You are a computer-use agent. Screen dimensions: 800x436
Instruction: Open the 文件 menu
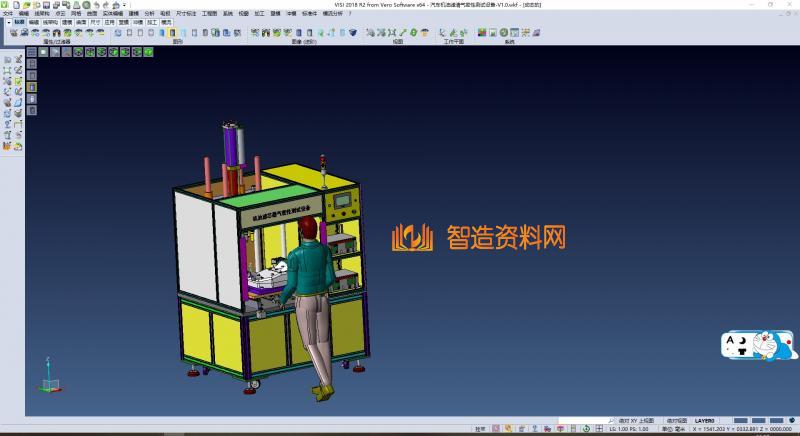click(8, 13)
